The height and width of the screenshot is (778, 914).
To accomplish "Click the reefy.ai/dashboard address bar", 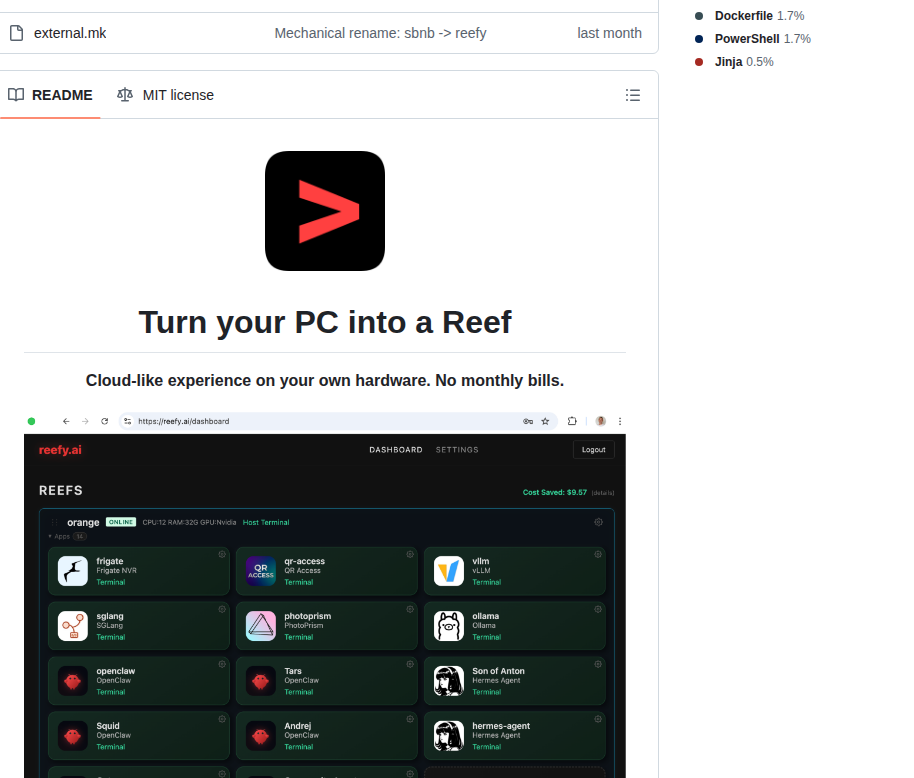I will point(338,421).
